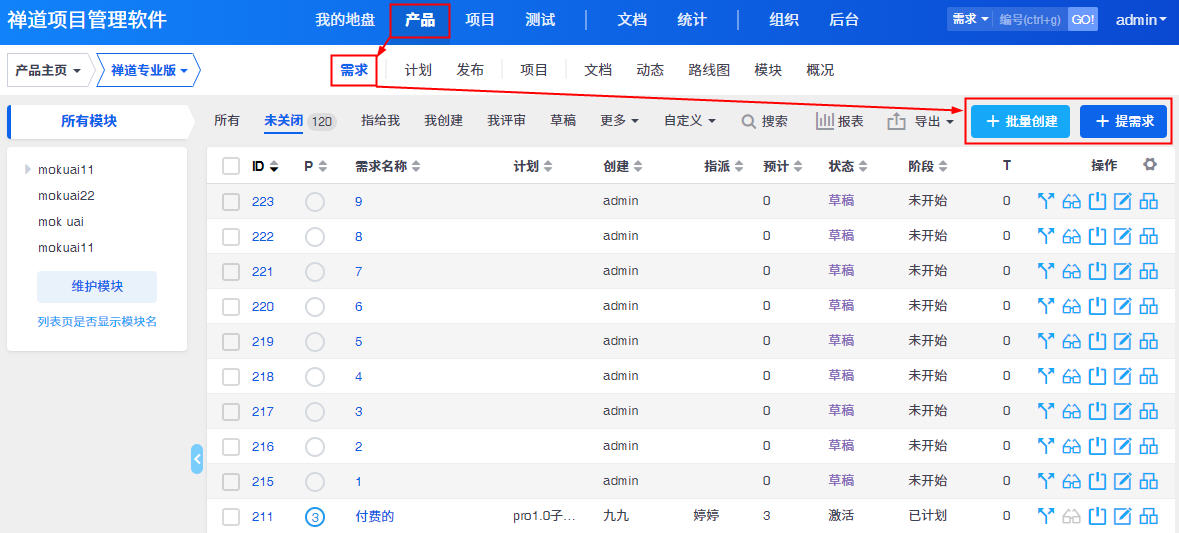Viewport: 1179px width, 533px height.
Task: Open the 计划 sub-navigation tab
Action: pyautogui.click(x=418, y=70)
